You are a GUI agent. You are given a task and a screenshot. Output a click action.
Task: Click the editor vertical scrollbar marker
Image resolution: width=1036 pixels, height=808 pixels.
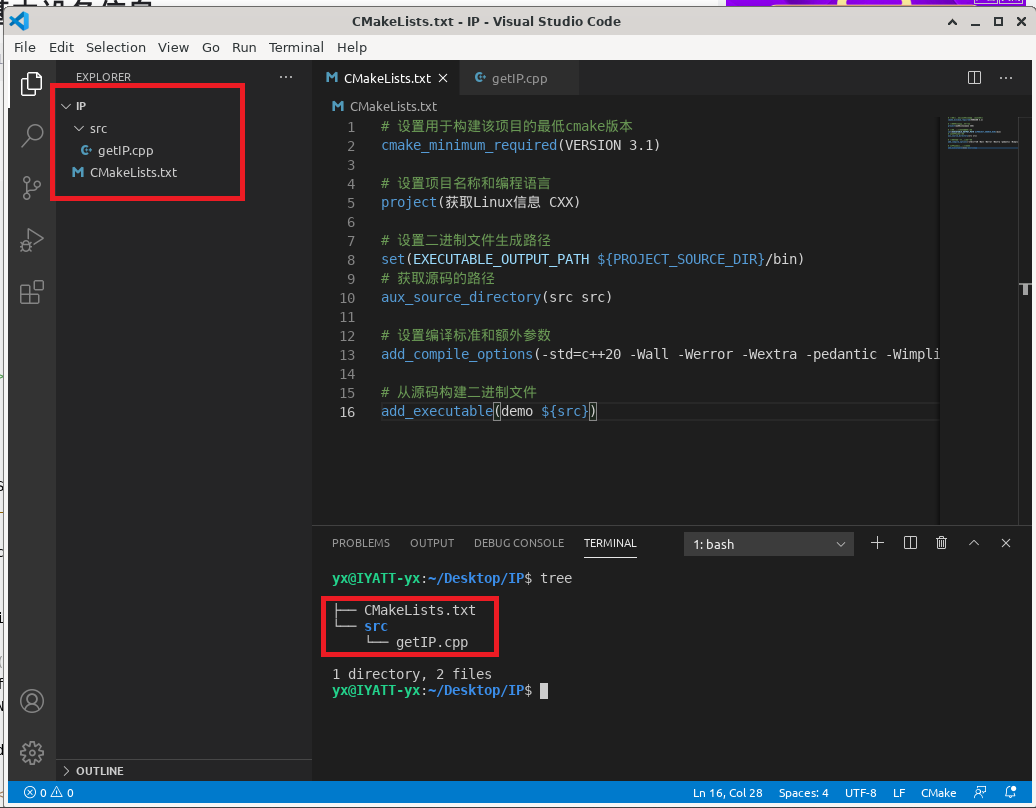coord(1025,289)
